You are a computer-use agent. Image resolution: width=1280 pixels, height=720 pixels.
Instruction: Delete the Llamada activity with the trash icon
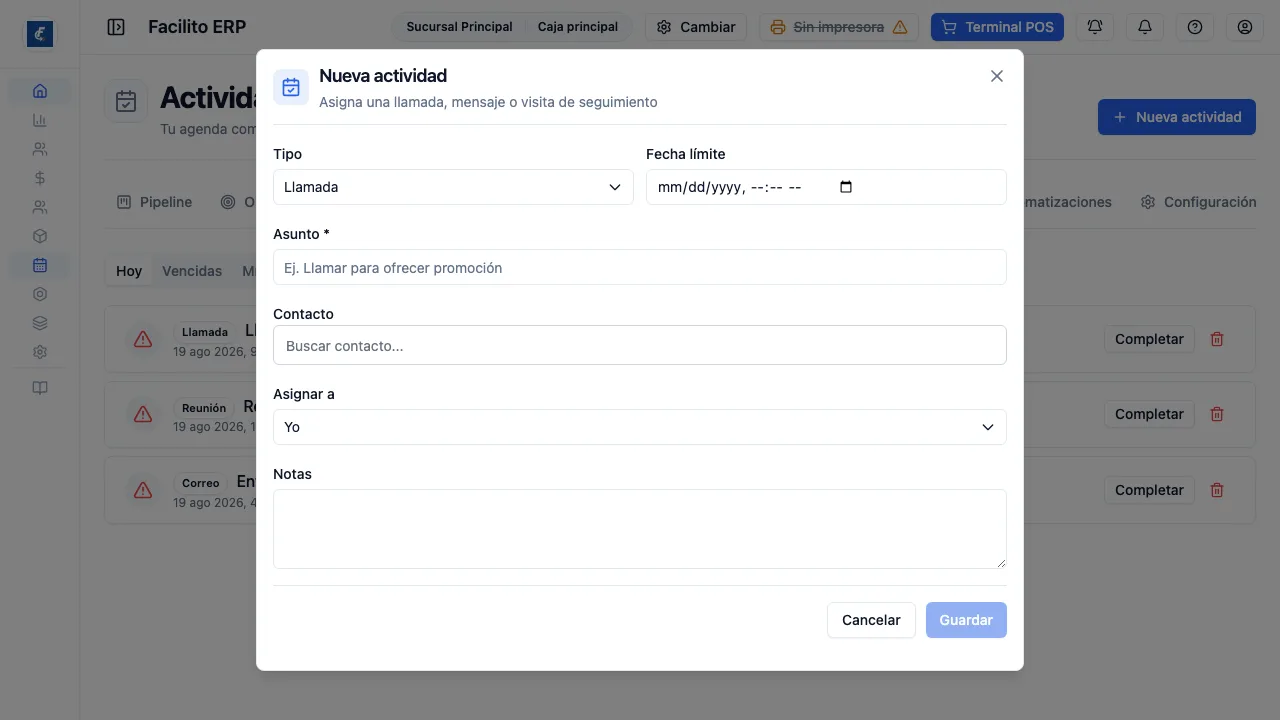(x=1217, y=339)
